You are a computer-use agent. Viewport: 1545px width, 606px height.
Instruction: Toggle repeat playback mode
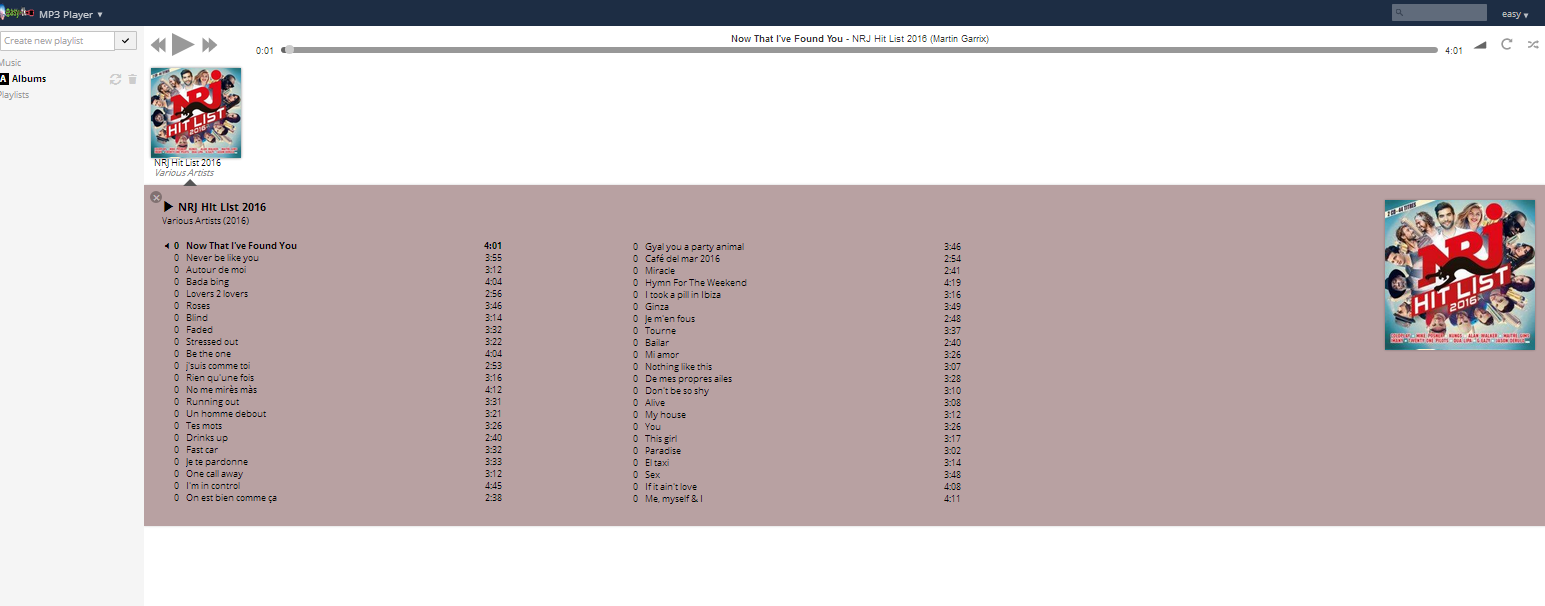click(x=1507, y=45)
